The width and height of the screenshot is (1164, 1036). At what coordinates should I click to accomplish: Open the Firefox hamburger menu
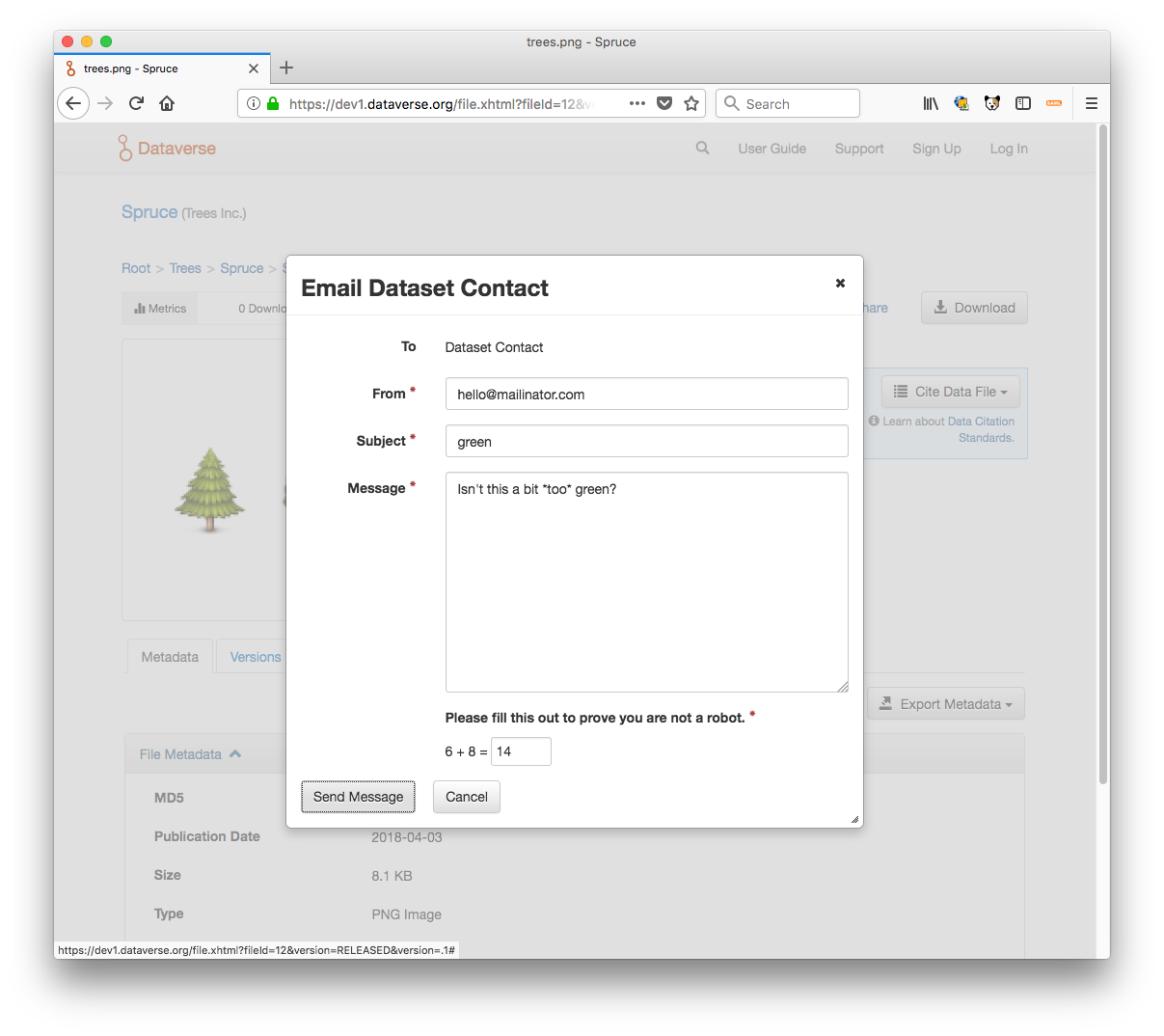click(1092, 103)
